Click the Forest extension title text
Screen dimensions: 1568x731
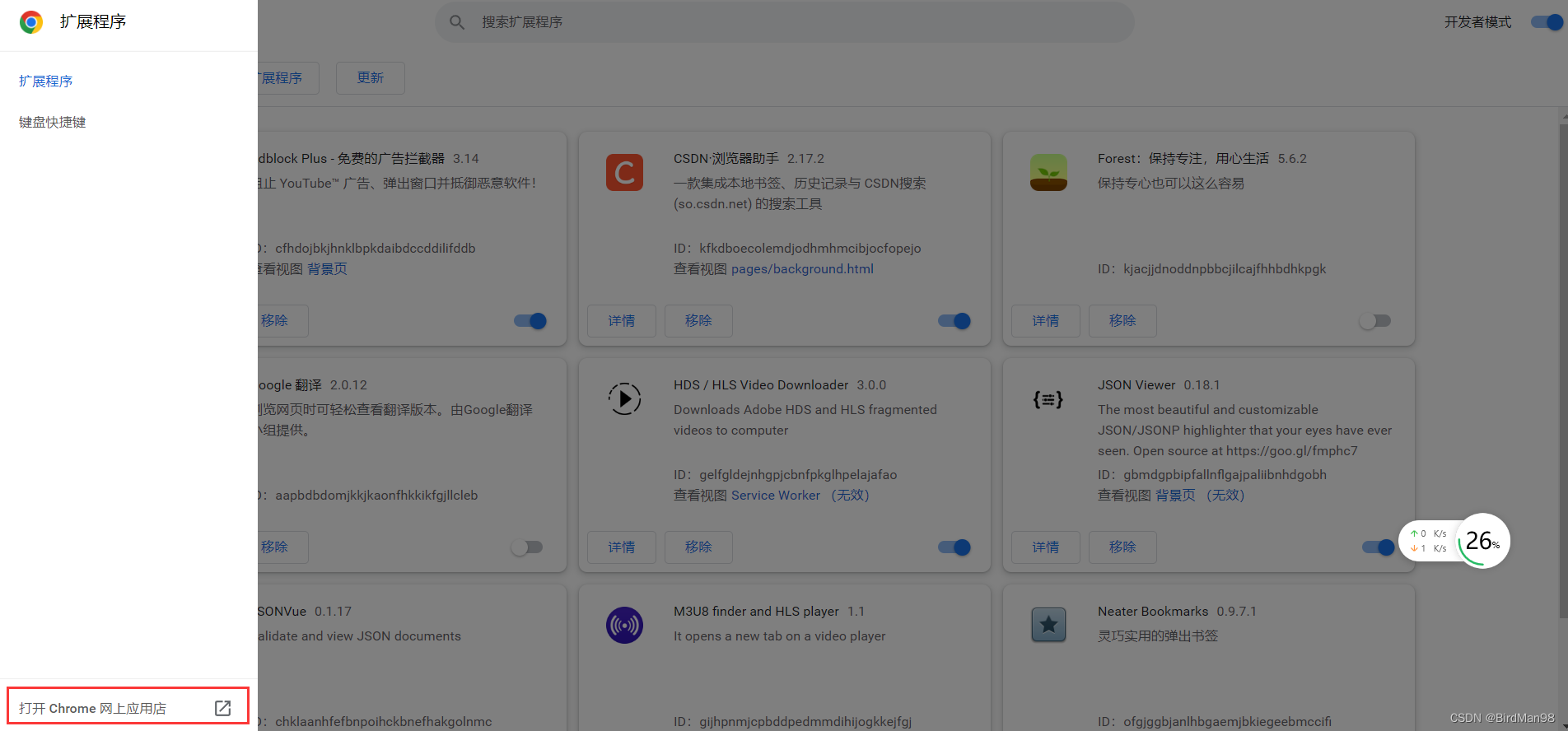tap(1183, 158)
